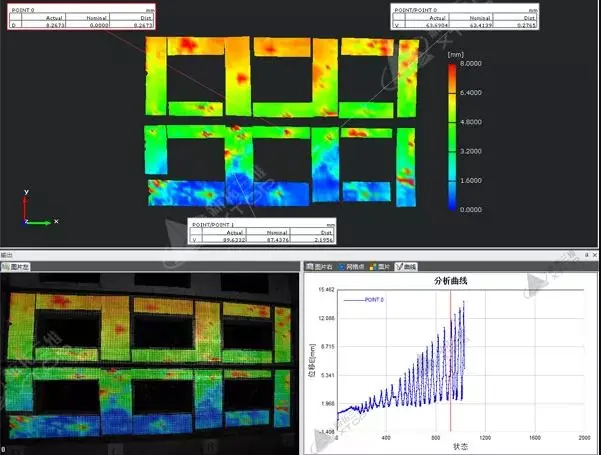601x455 pixels.
Task: Click the 8.0000 label on the color scale
Action: (x=470, y=63)
